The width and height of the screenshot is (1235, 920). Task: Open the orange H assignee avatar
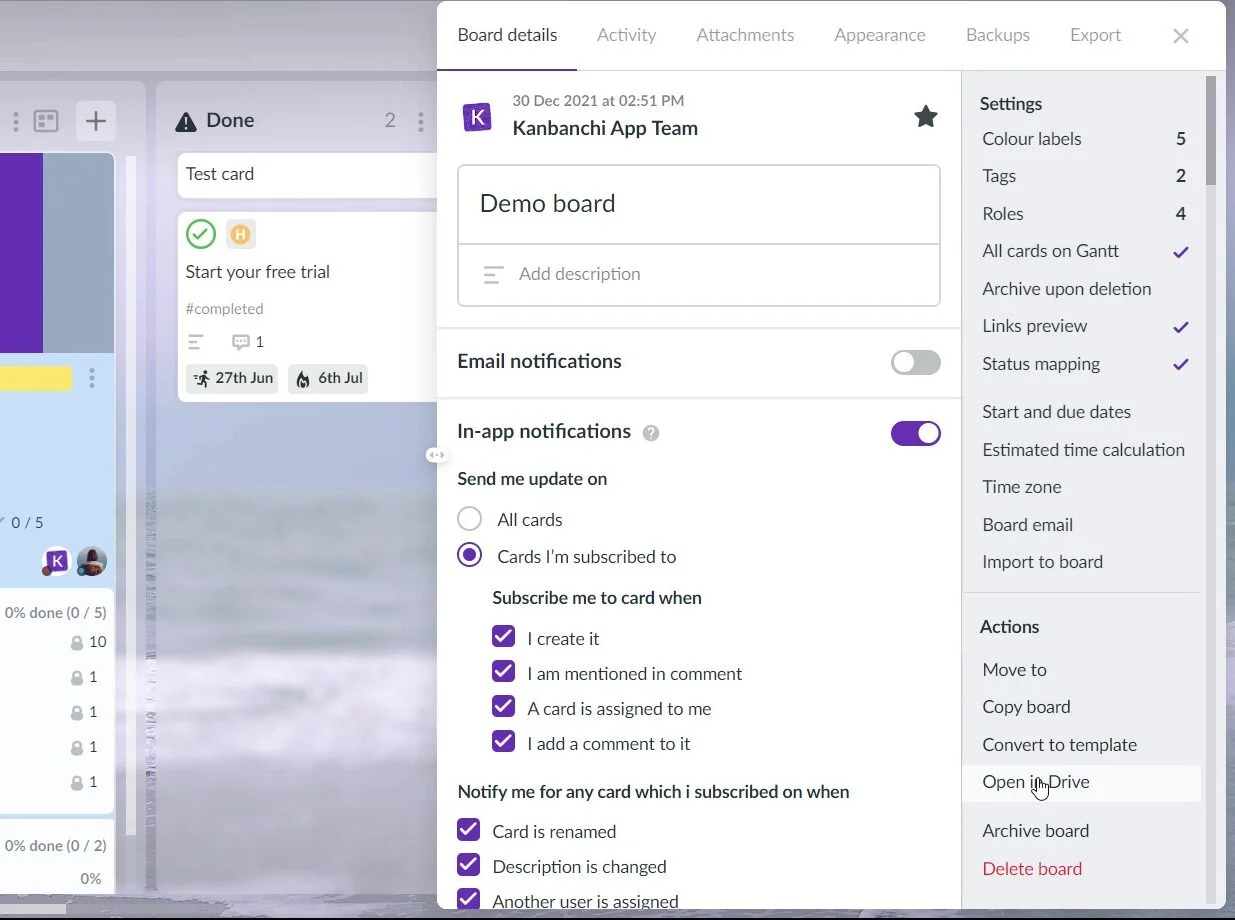coord(240,235)
